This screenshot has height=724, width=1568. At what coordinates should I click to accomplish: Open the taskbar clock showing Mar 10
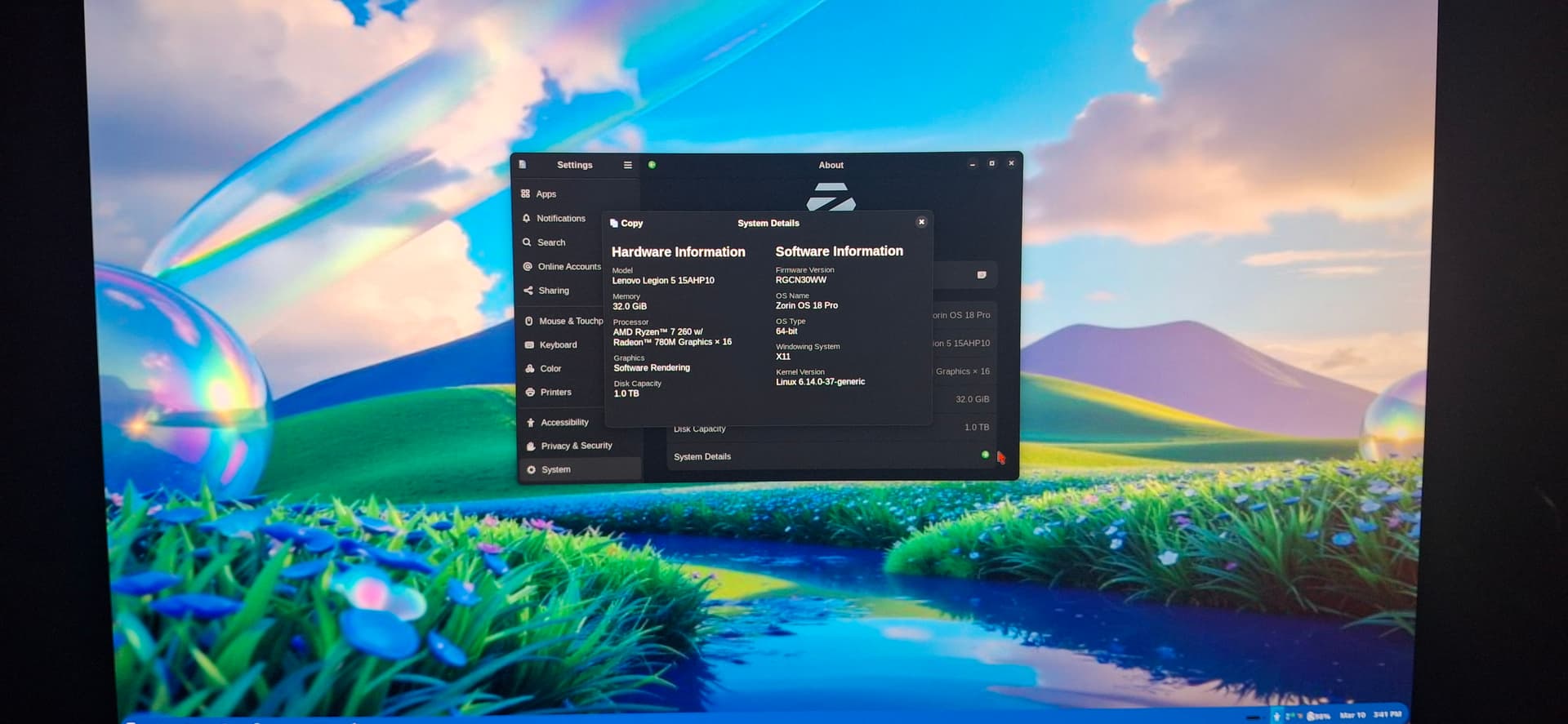(x=1371, y=715)
